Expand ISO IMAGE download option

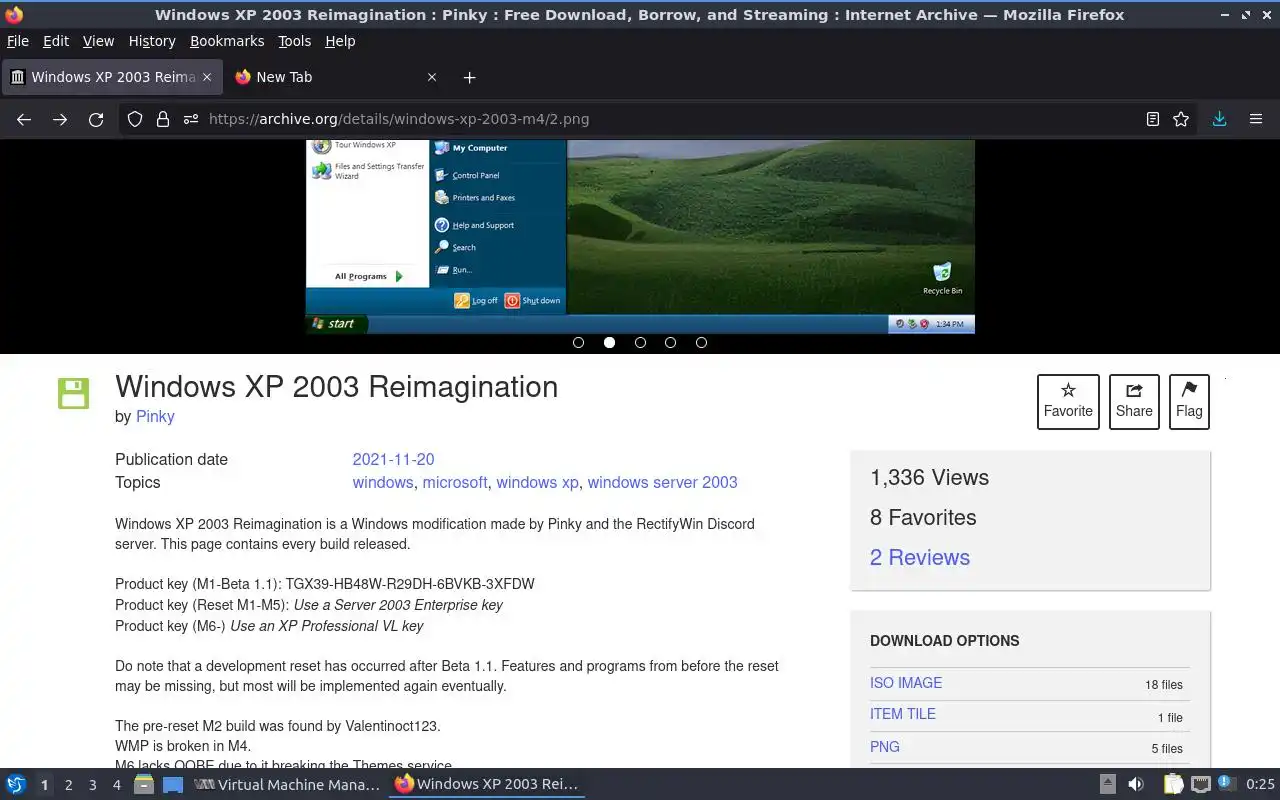tap(906, 683)
